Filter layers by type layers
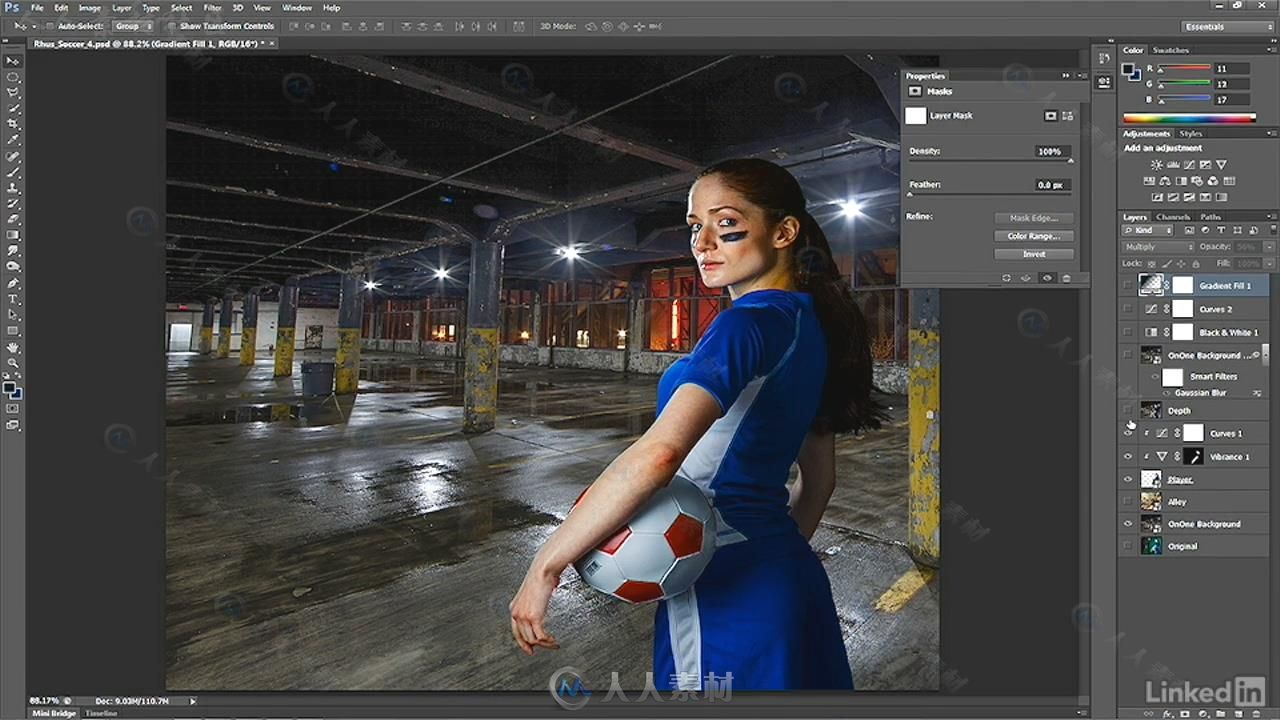Image resolution: width=1280 pixels, height=720 pixels. pos(1221,230)
